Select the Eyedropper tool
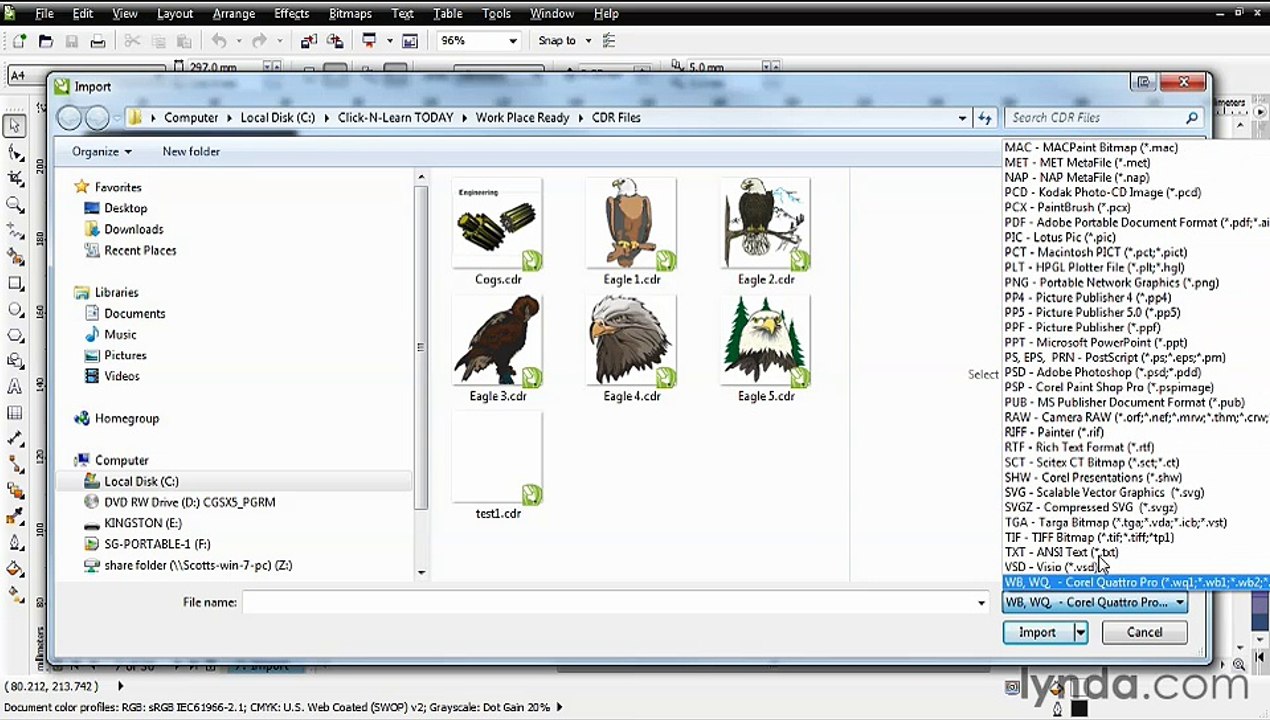The width and height of the screenshot is (1270, 720). tap(15, 517)
